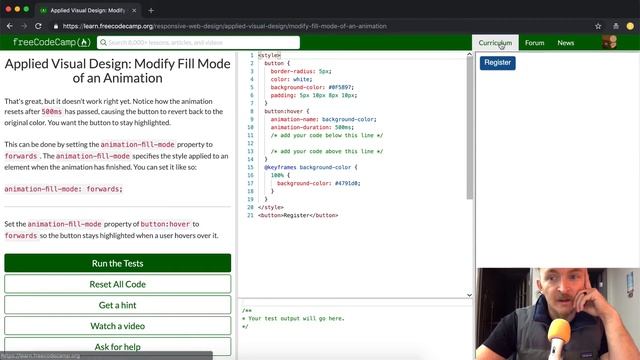The height and width of the screenshot is (360, 640).
Task: Click the macOS green fullscreen button
Action: (26, 9)
